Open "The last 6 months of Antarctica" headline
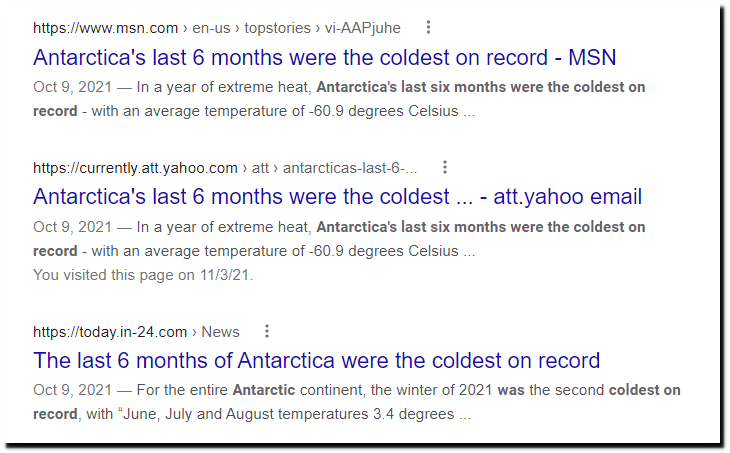730x453 pixels. [317, 360]
